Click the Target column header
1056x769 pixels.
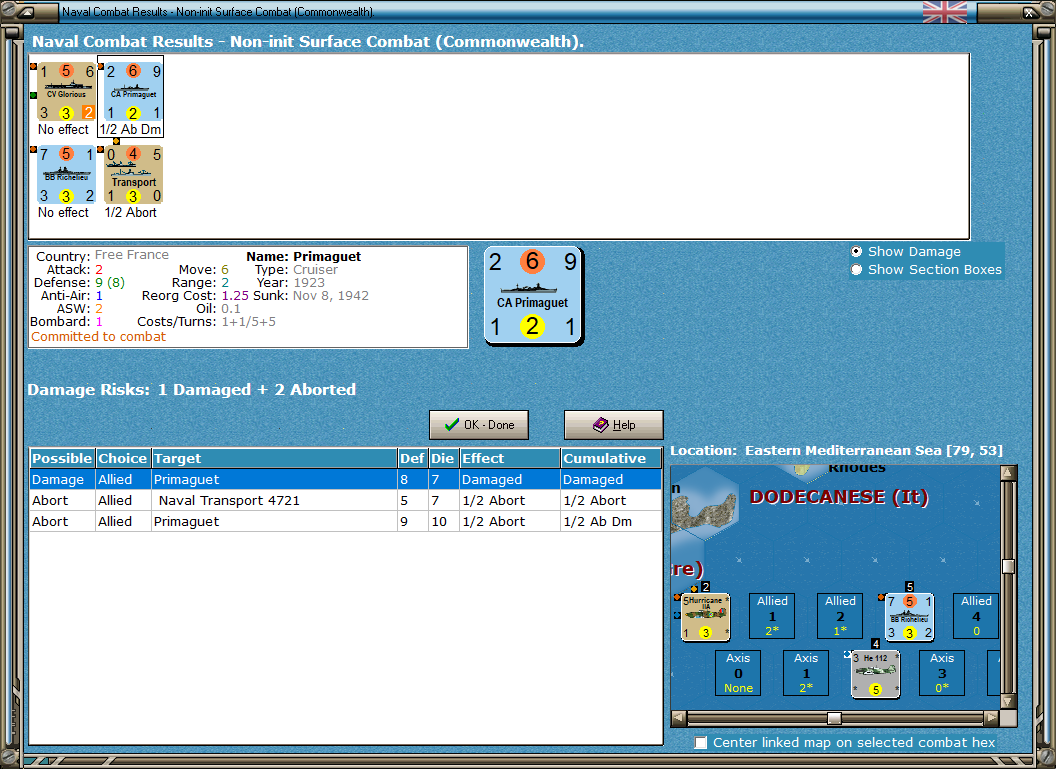[274, 458]
